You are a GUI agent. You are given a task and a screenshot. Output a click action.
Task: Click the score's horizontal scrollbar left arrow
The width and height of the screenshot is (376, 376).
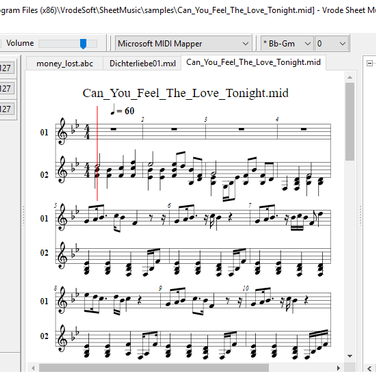coord(33,368)
